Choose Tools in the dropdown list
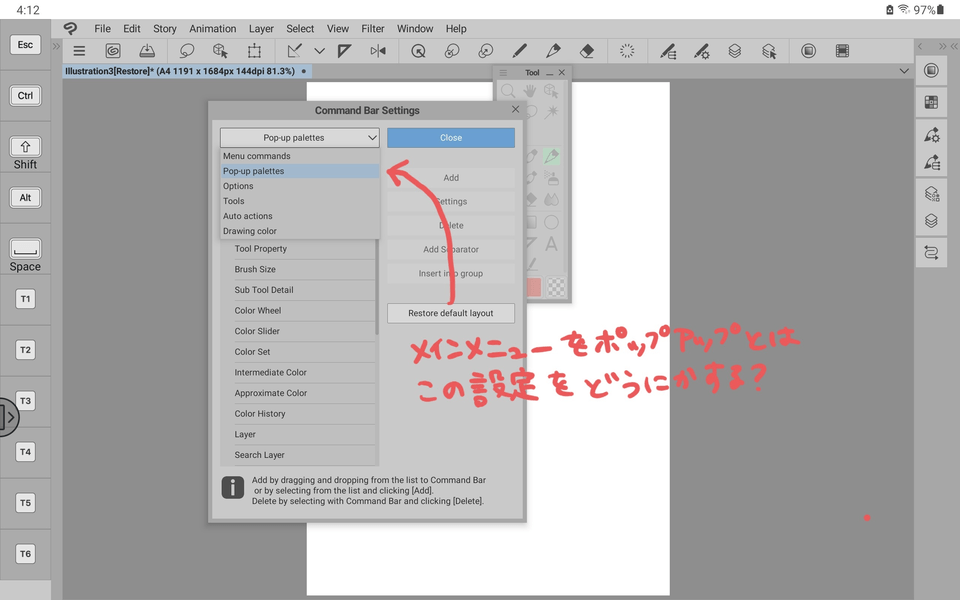Viewport: 960px width, 600px height. coord(300,201)
